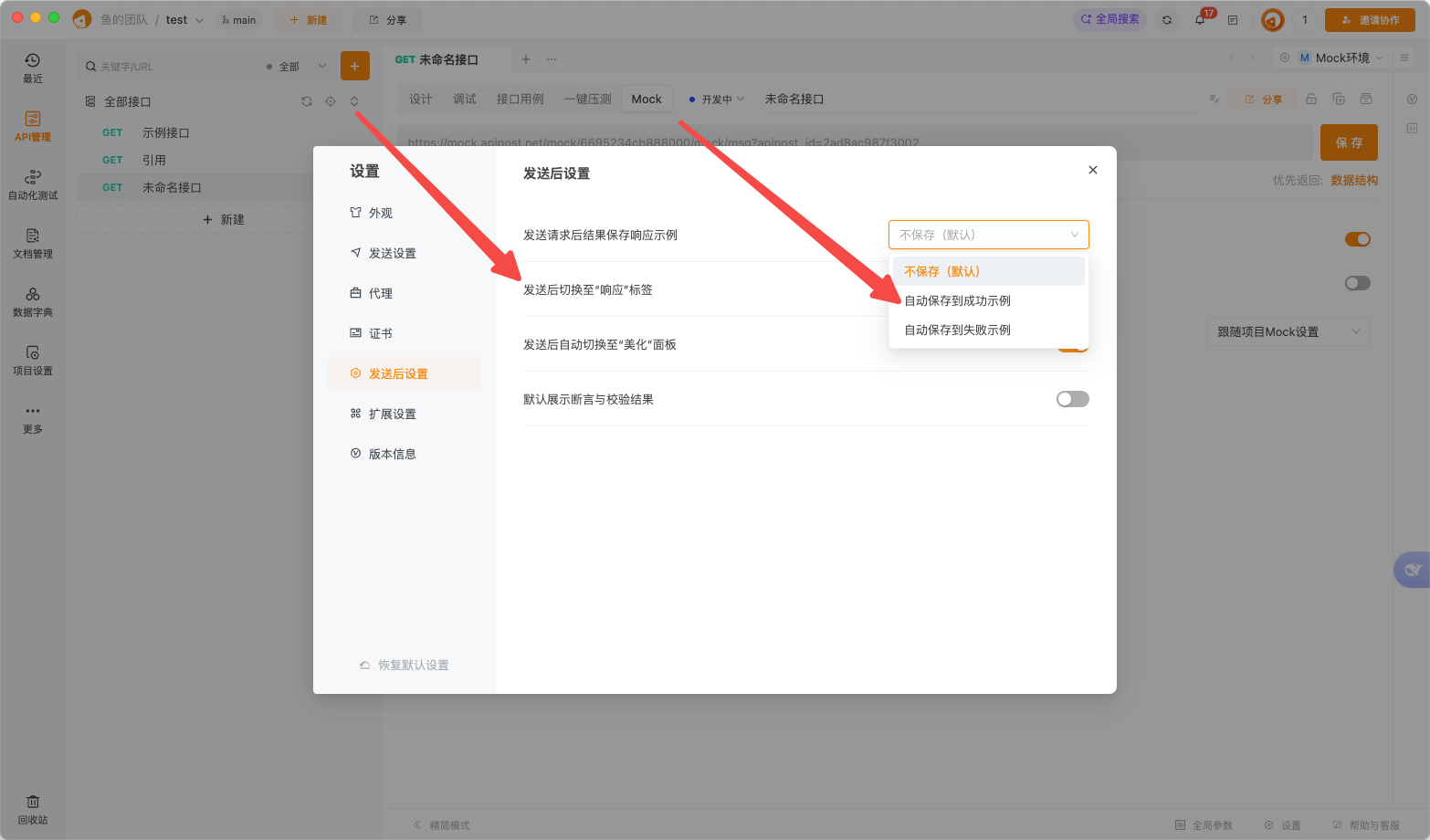This screenshot has height=840, width=1430.
Task: Open 文档管理 in the sidebar
Action: (33, 244)
